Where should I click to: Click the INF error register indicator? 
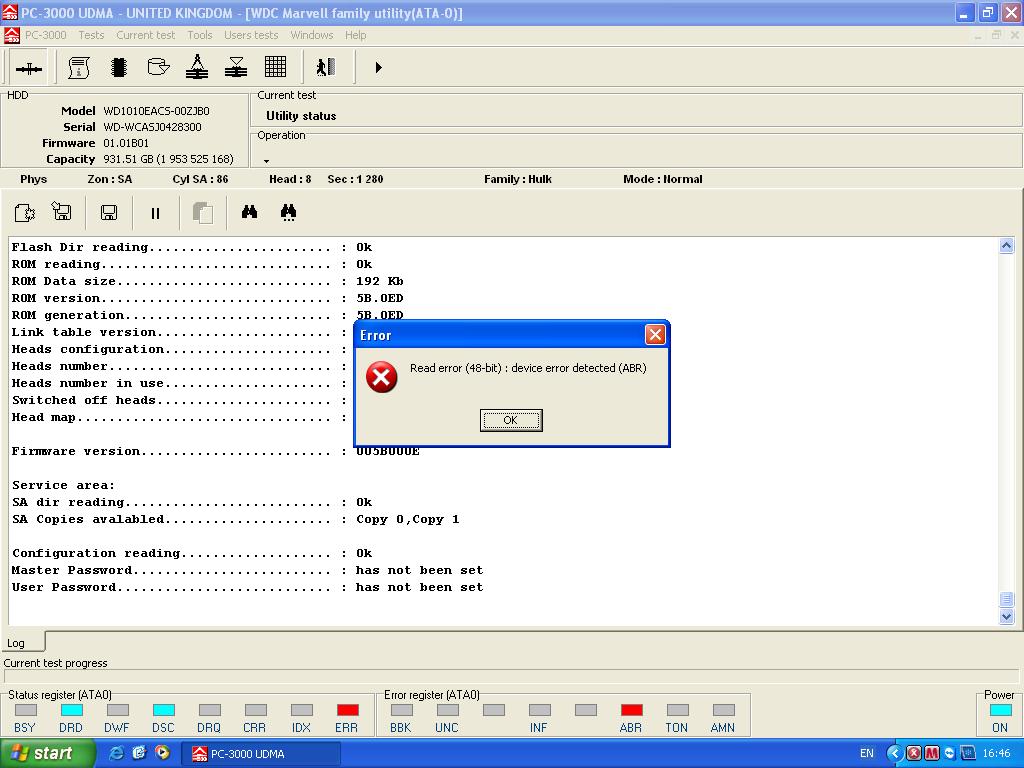539,710
